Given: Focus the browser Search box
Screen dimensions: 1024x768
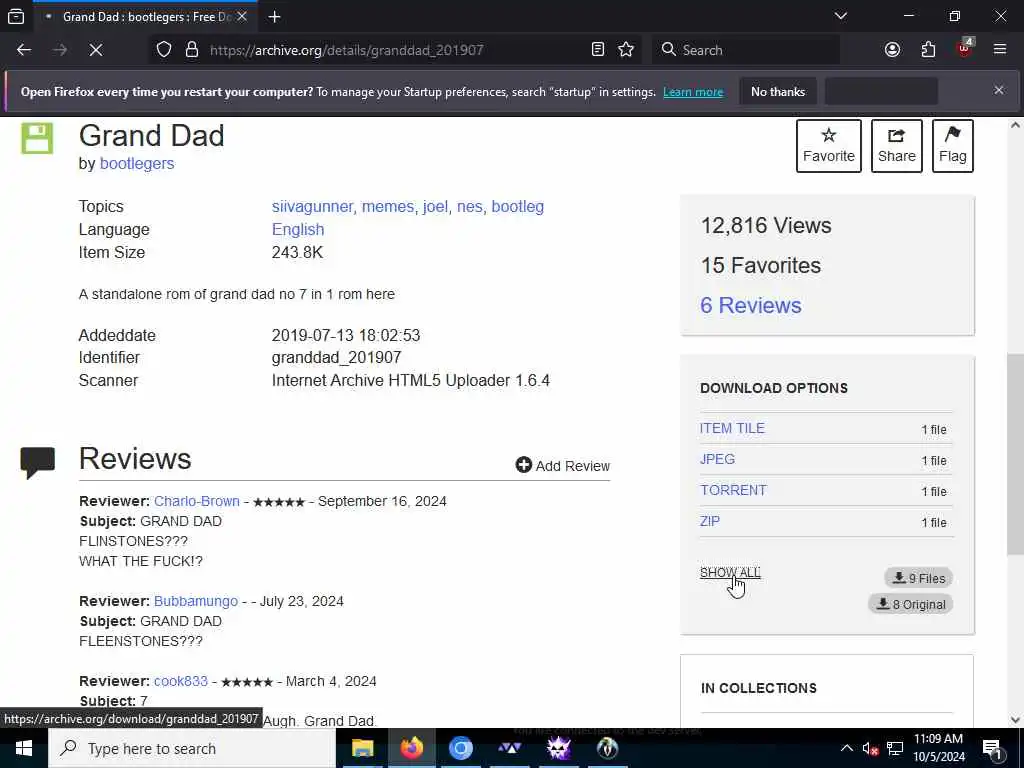Looking at the screenshot, I should tap(746, 50).
